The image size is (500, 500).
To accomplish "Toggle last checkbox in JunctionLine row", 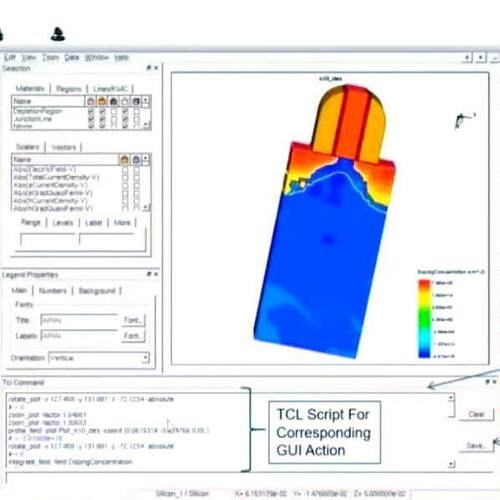I will (x=136, y=119).
